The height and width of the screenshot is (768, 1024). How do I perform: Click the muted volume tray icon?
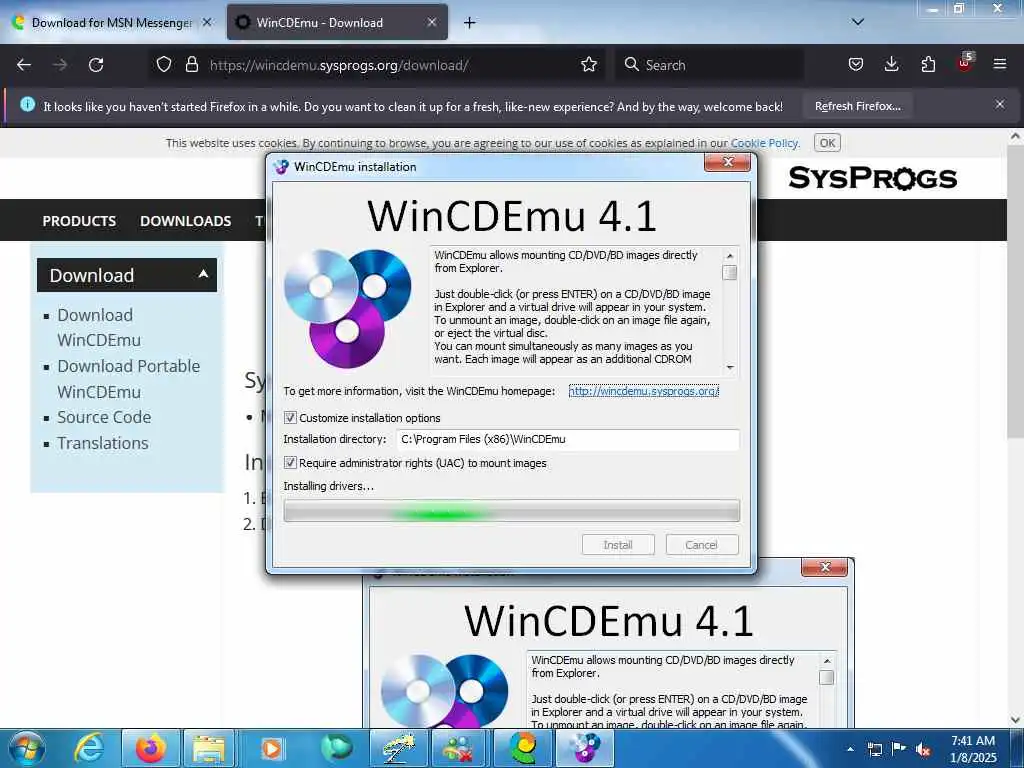tap(923, 749)
